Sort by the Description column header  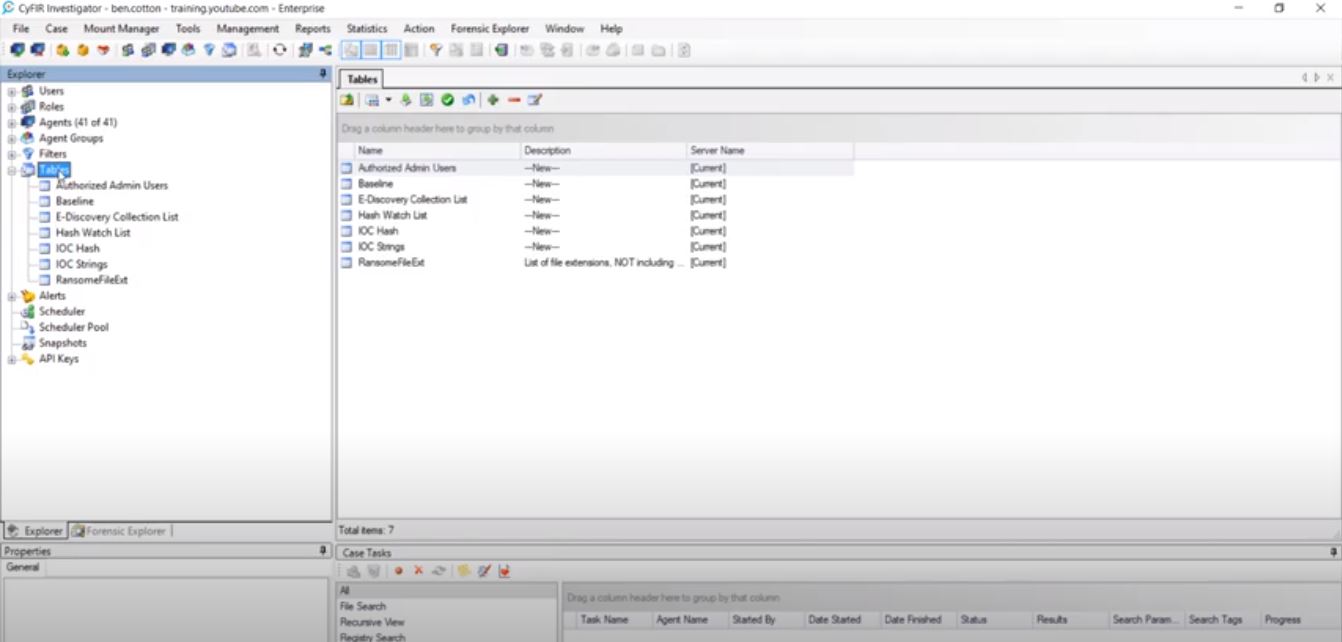click(x=604, y=150)
